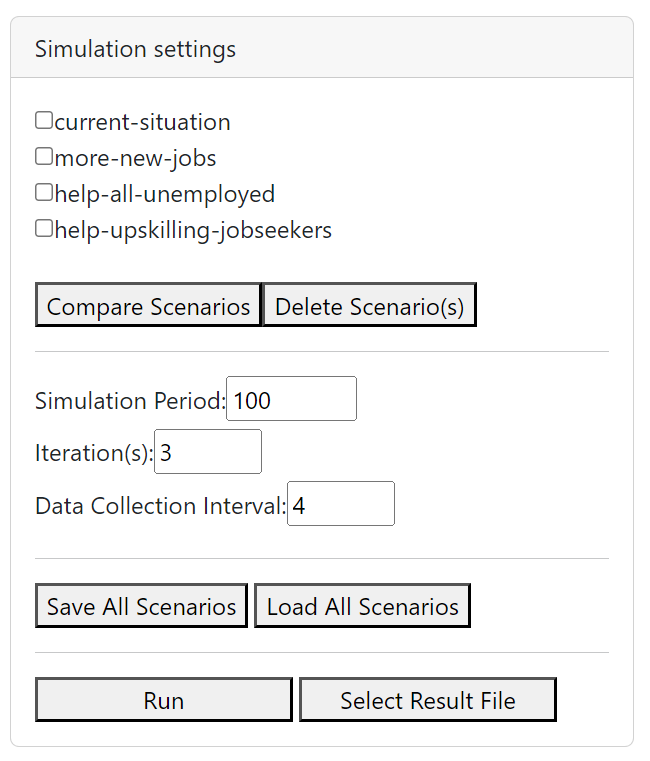Select the help-upskilling-jobseekers checkbox

coord(44,229)
